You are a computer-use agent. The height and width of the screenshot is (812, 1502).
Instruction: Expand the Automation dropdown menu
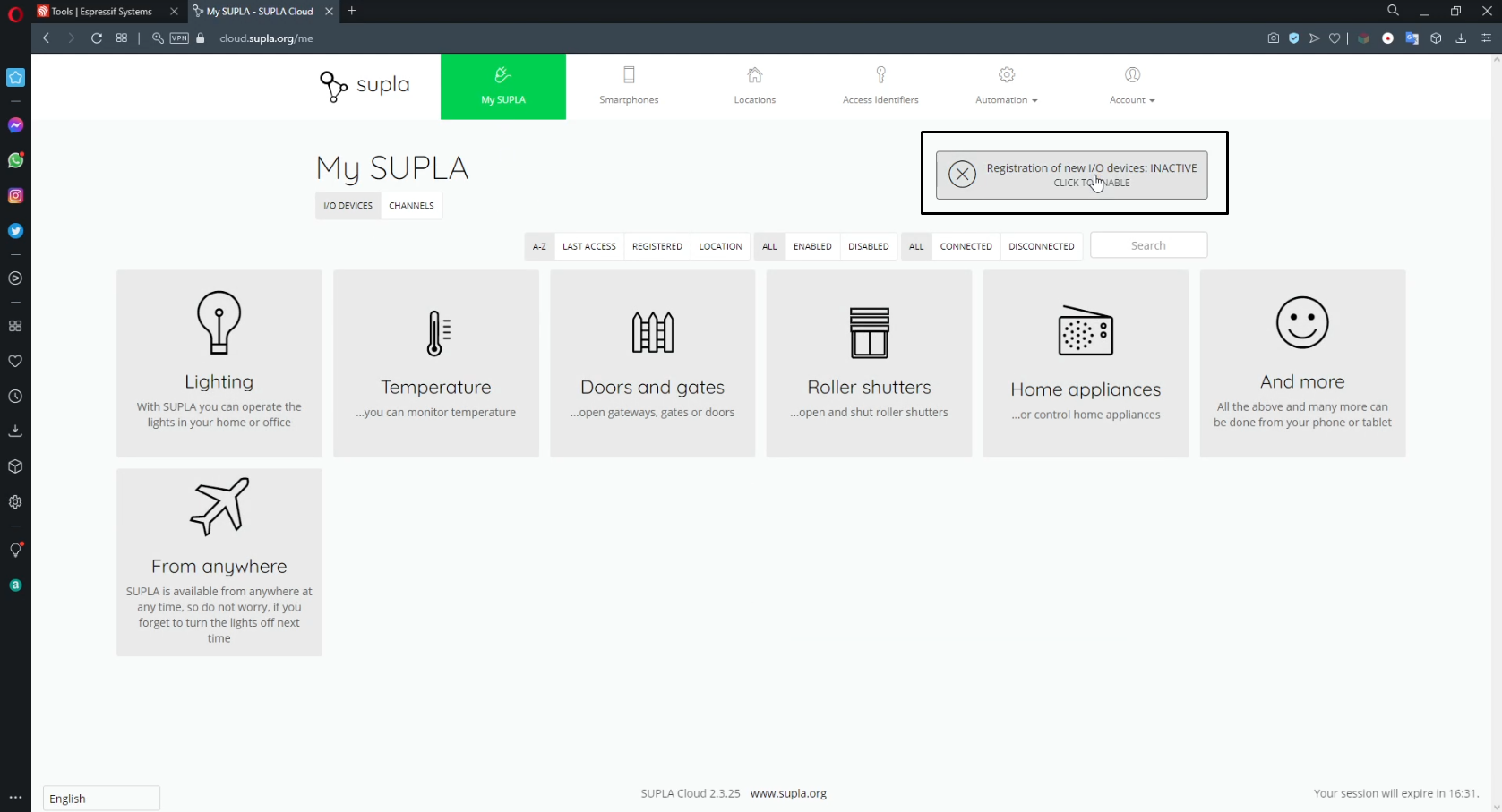(1007, 87)
